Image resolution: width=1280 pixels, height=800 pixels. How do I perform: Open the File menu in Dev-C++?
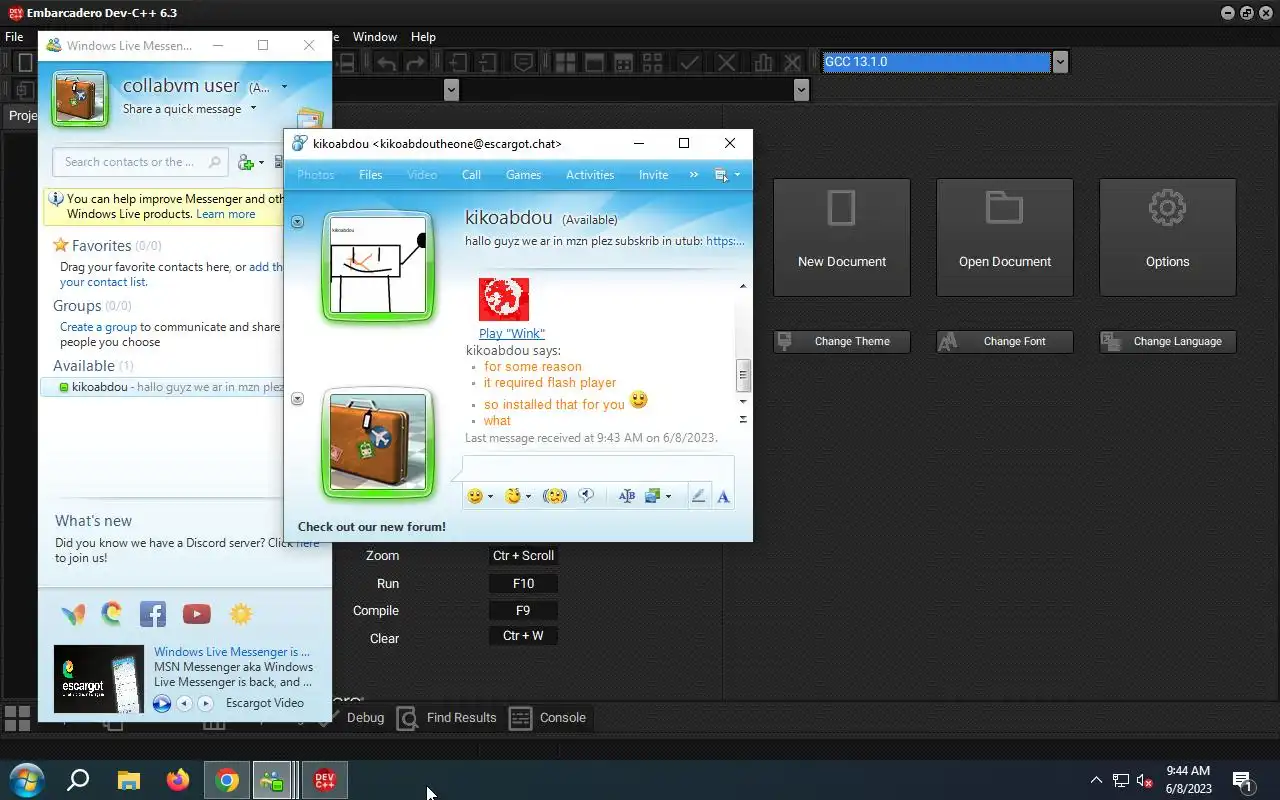pos(14,37)
